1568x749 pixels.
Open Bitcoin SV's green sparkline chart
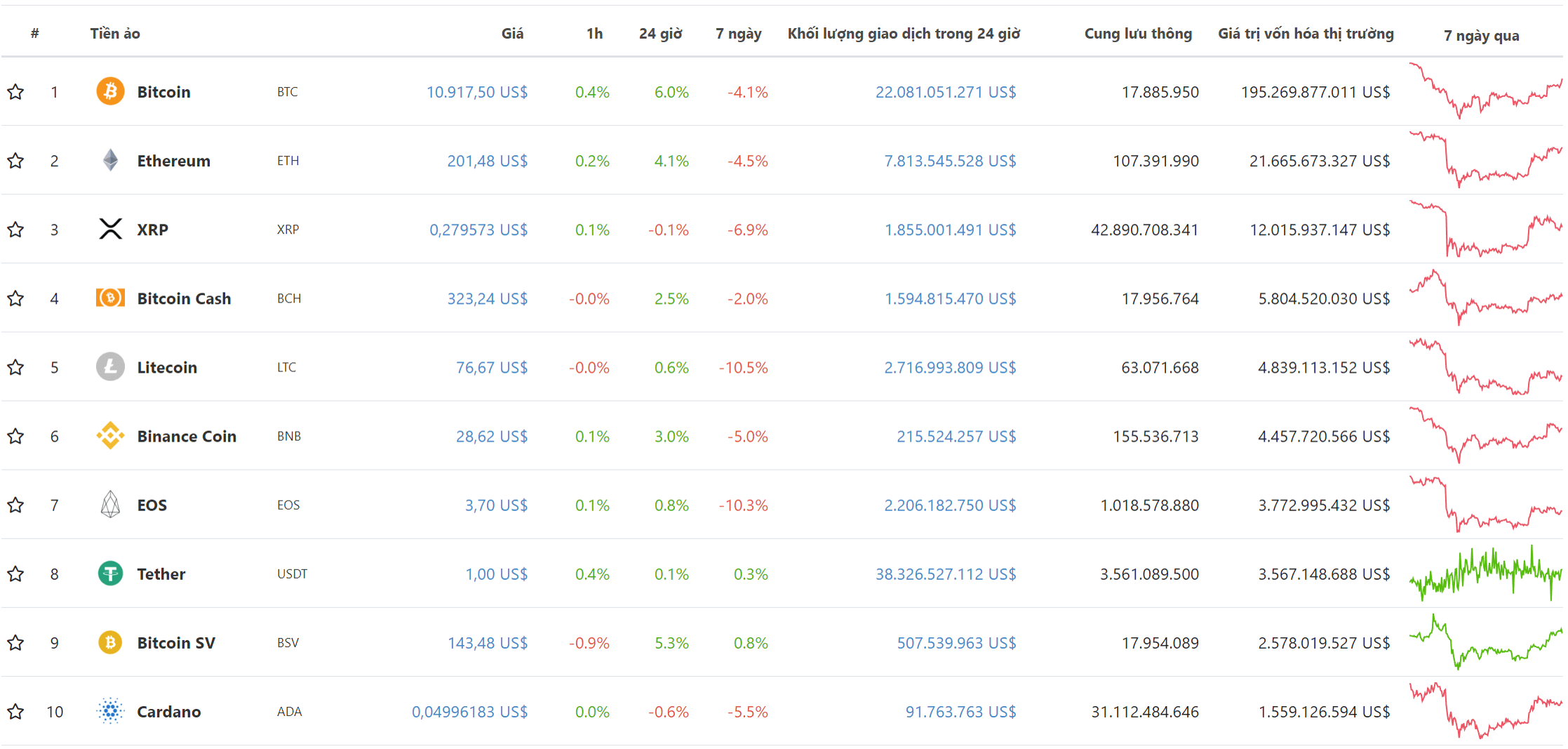click(1486, 642)
